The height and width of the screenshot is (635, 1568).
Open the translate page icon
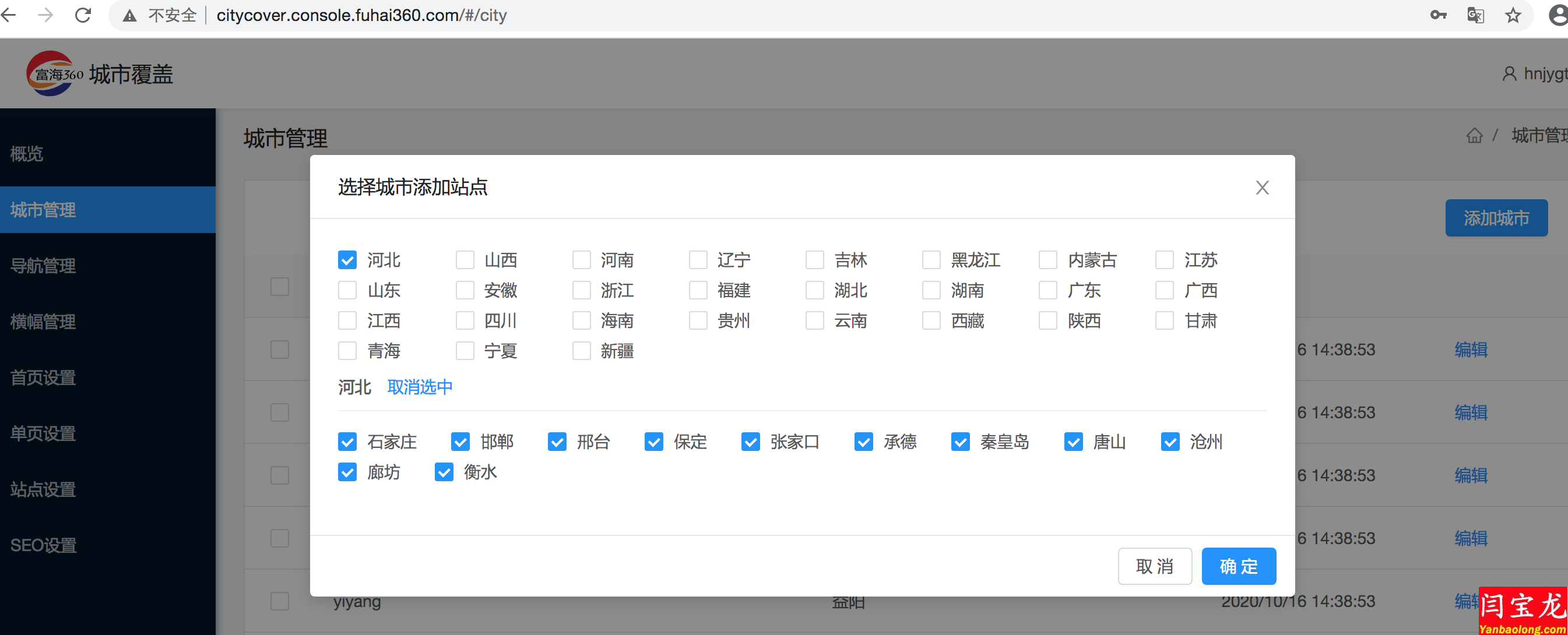click(1475, 15)
